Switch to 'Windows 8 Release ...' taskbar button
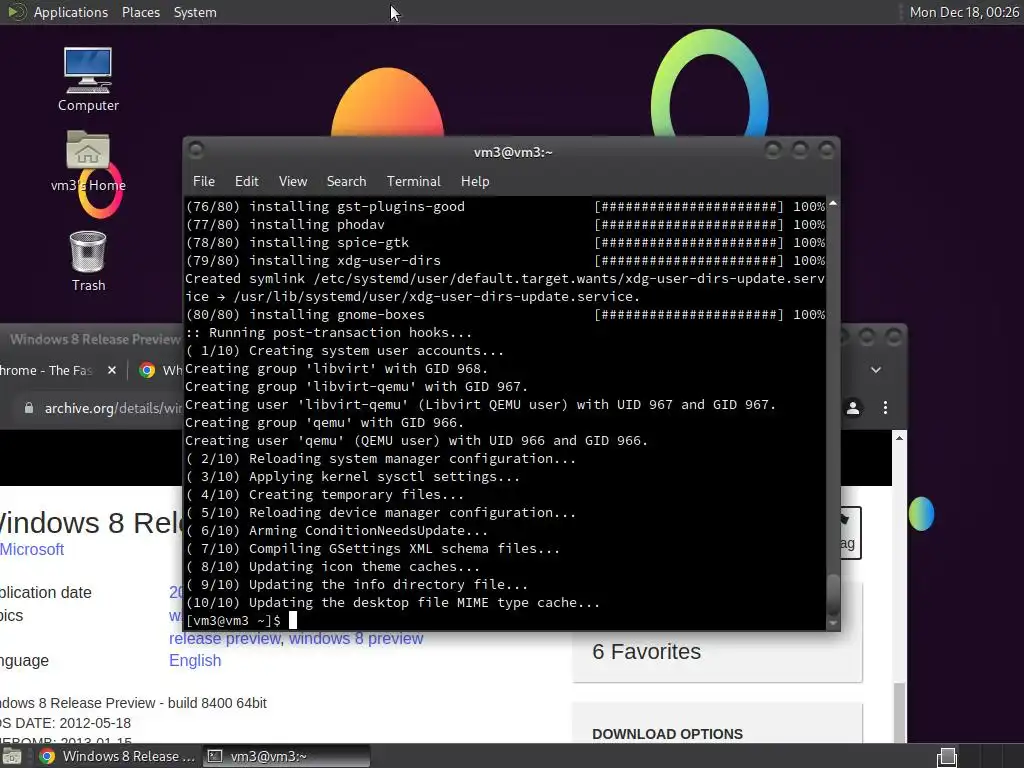The height and width of the screenshot is (768, 1024). pos(118,756)
